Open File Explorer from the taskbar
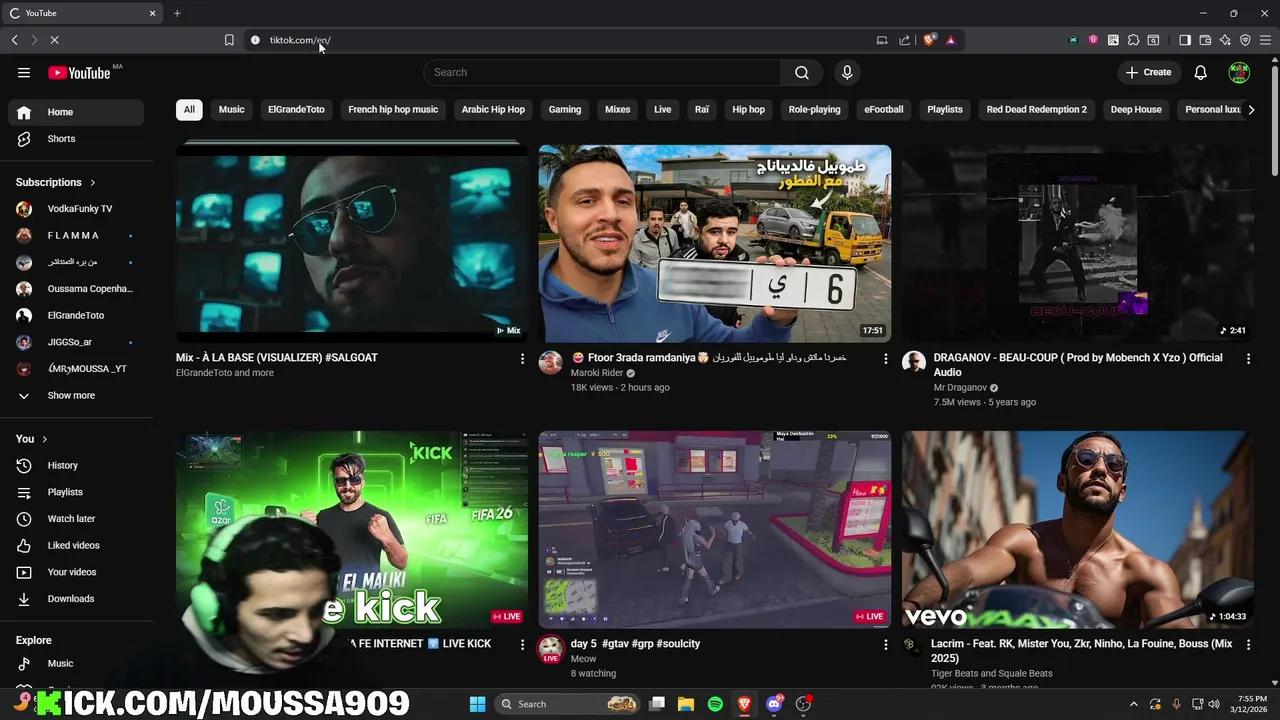Viewport: 1280px width, 720px height. 686,704
